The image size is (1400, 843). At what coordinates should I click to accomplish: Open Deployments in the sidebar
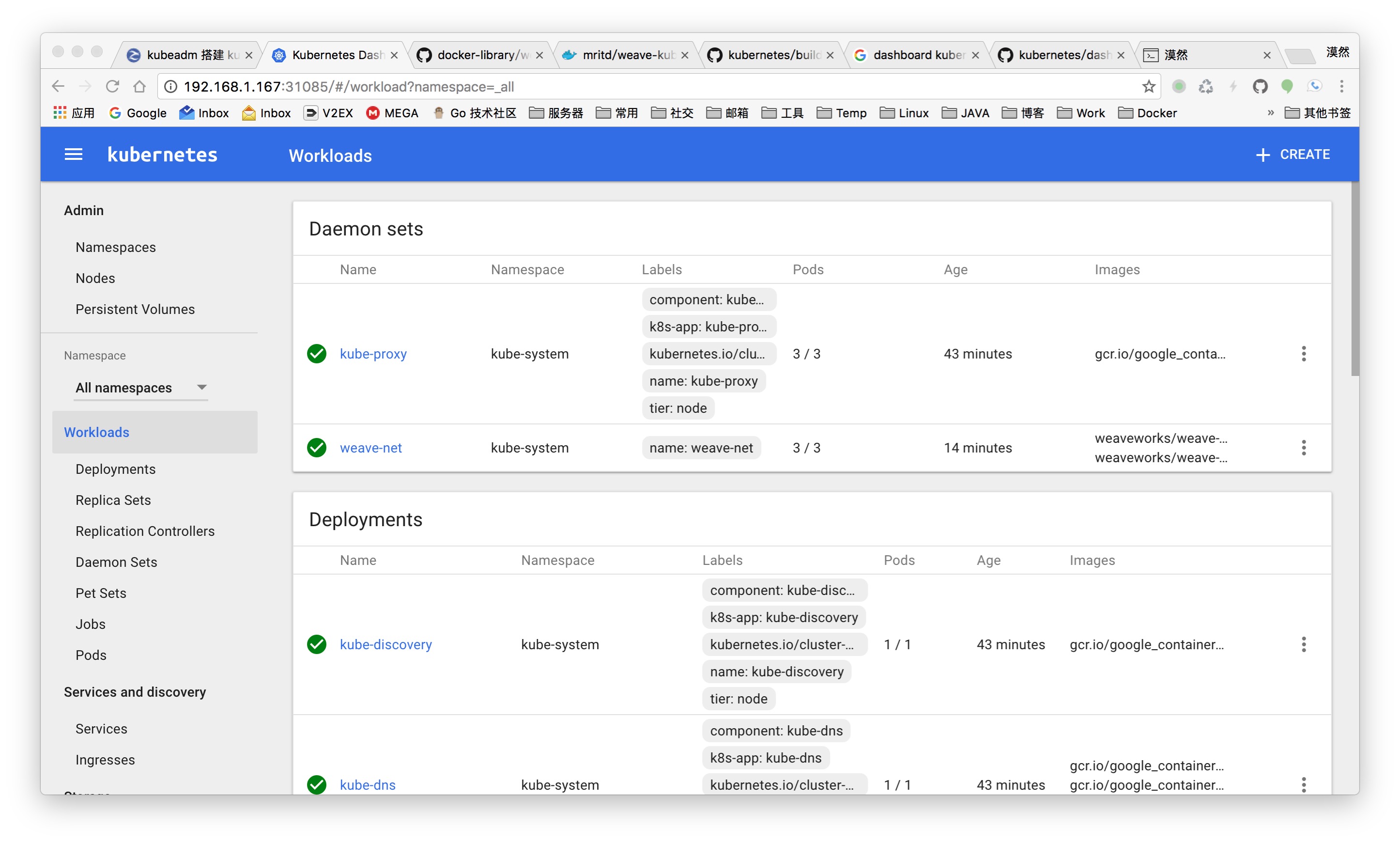tap(115, 469)
